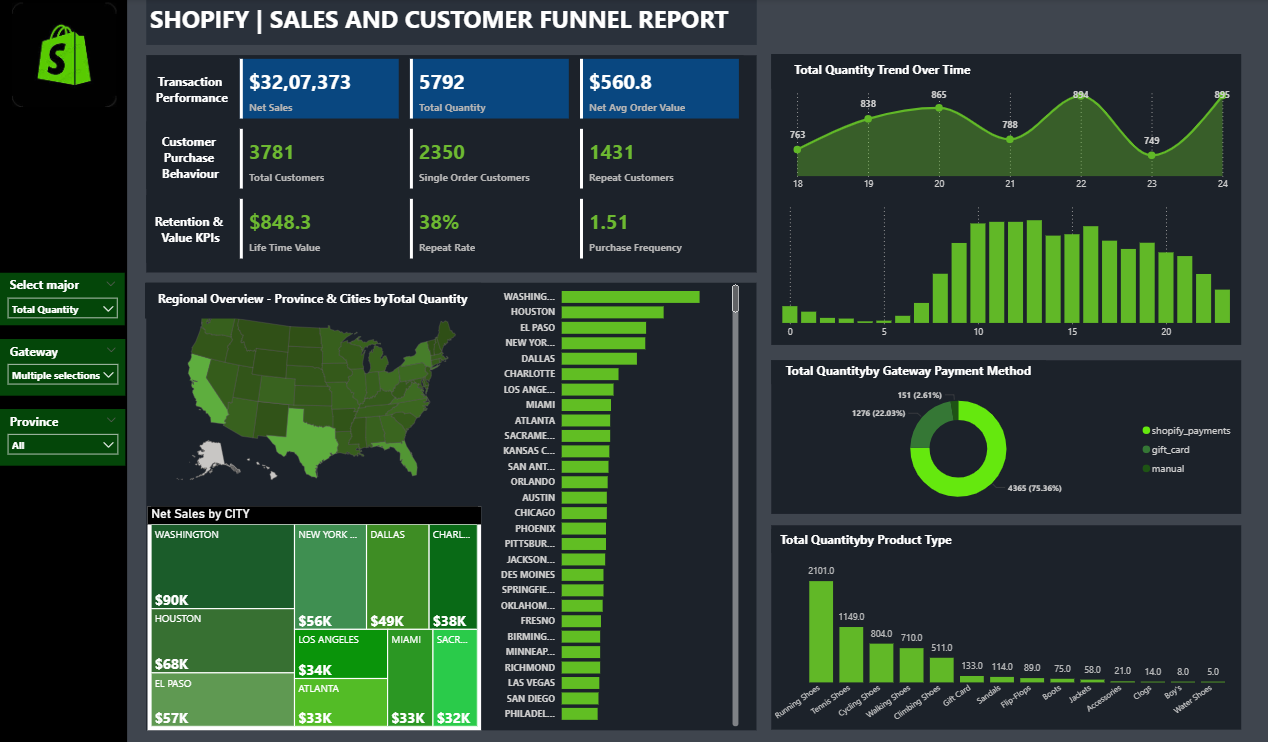Click the Net Sales KPI card
Image resolution: width=1268 pixels, height=742 pixels.
pyautogui.click(x=319, y=88)
